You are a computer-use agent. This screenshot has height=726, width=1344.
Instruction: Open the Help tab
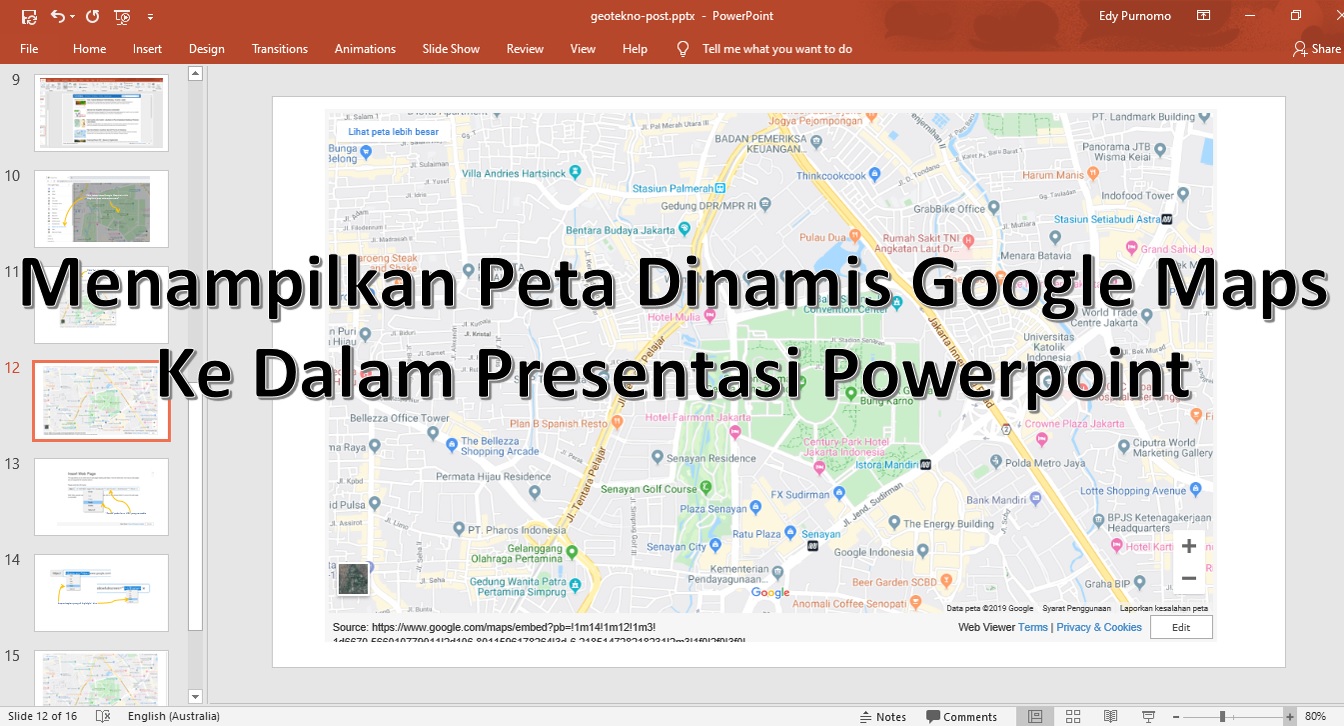(635, 48)
